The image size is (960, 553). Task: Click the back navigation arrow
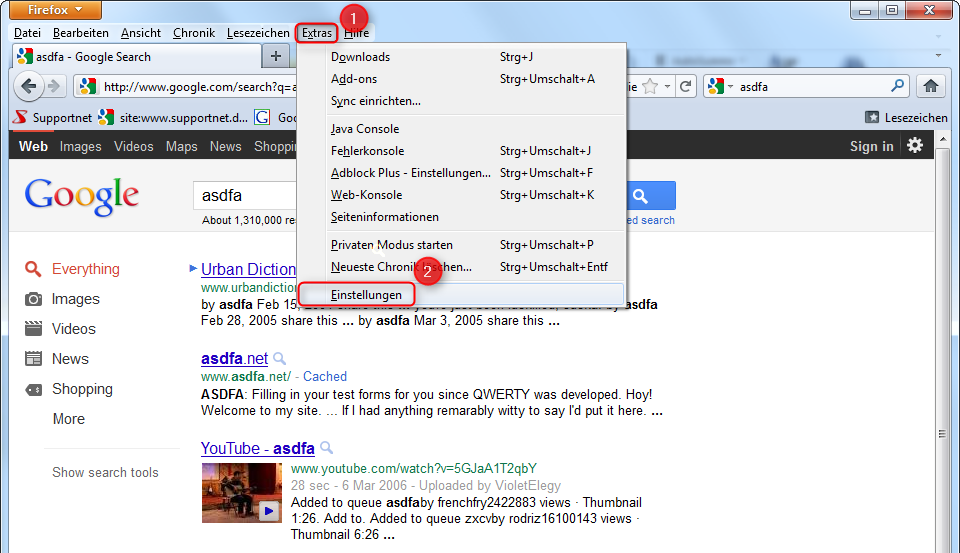28,86
